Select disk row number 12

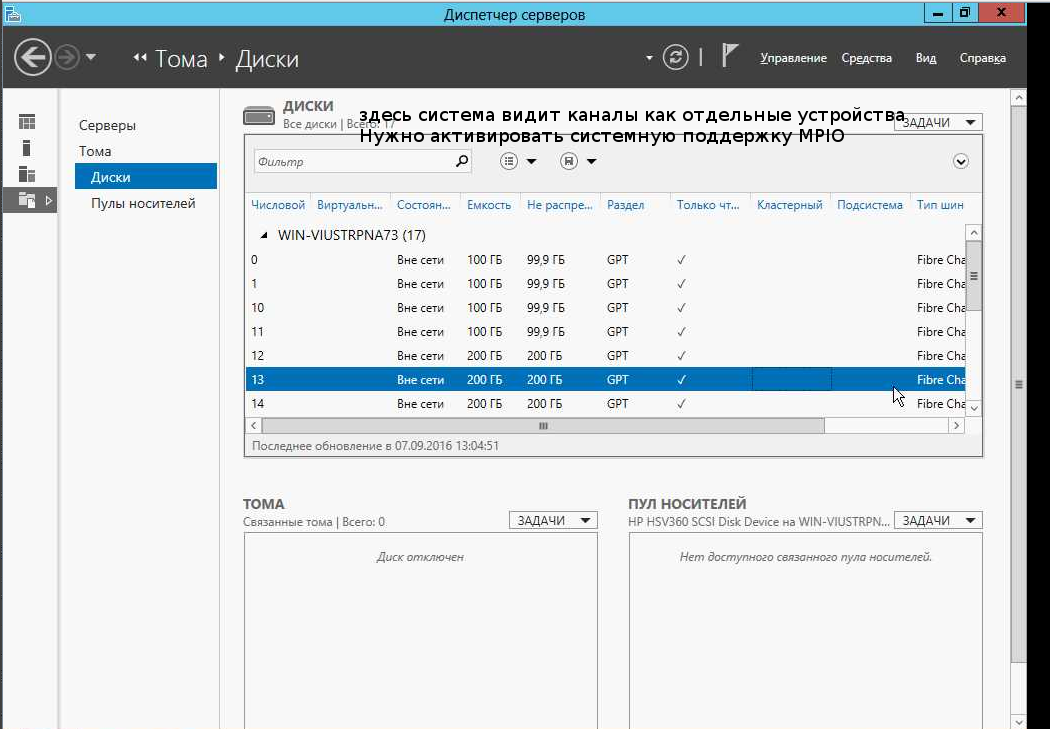[605, 355]
